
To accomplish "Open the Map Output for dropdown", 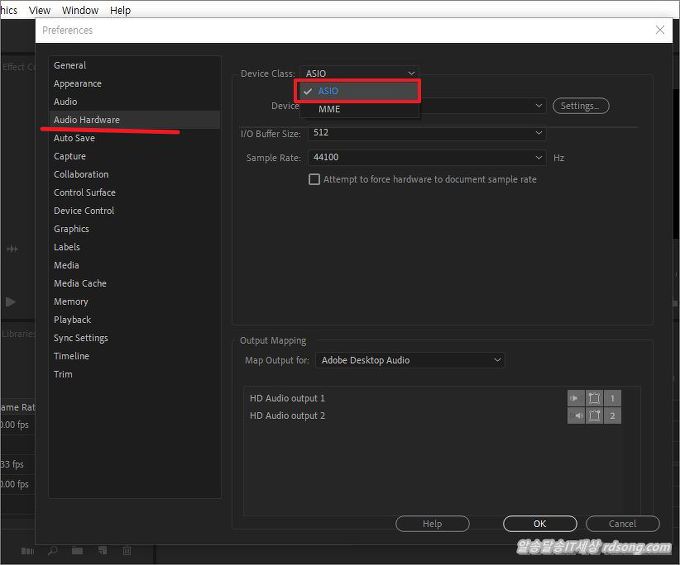I will pyautogui.click(x=410, y=360).
